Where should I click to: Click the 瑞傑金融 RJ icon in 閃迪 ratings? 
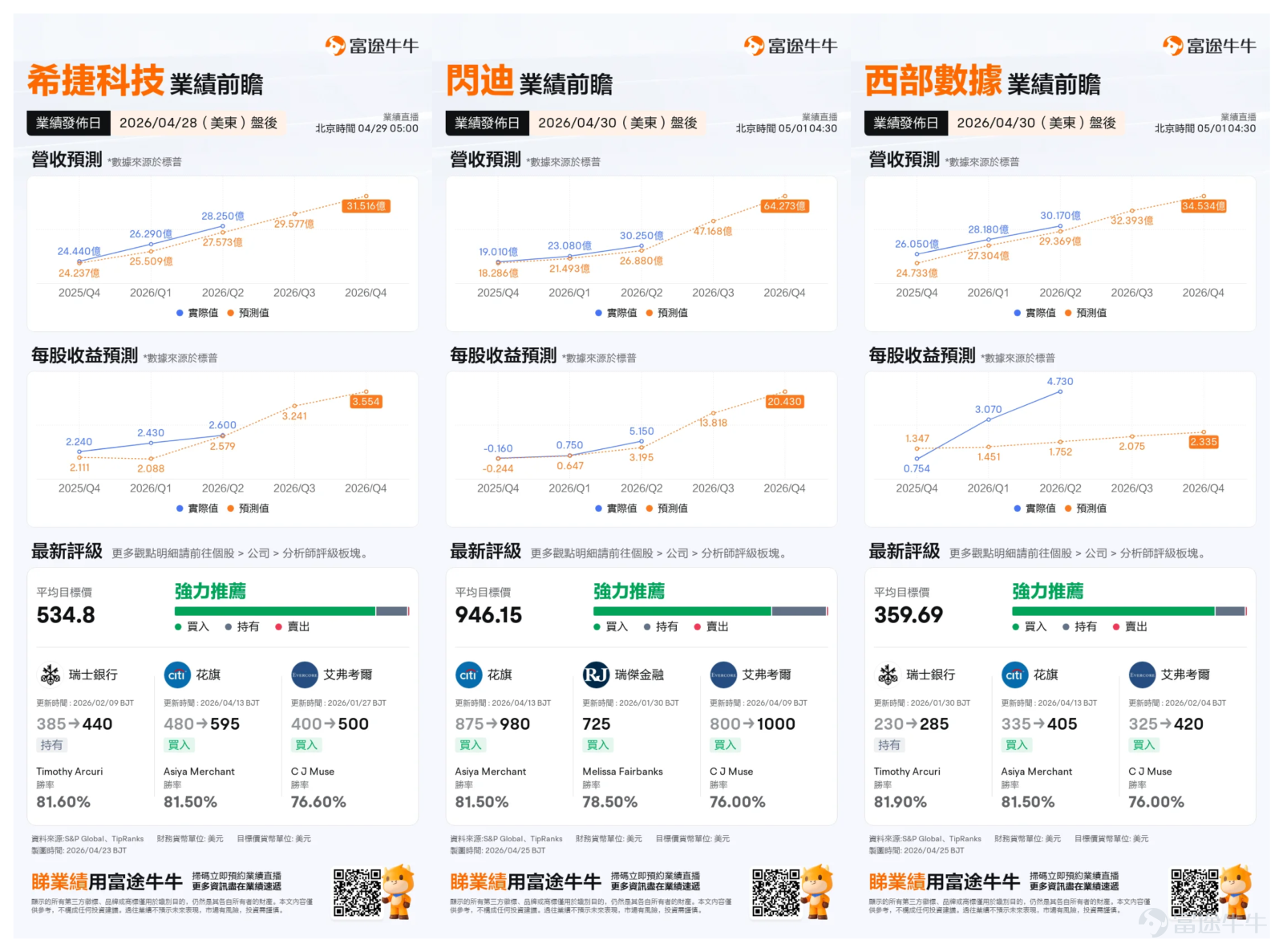coord(596,675)
